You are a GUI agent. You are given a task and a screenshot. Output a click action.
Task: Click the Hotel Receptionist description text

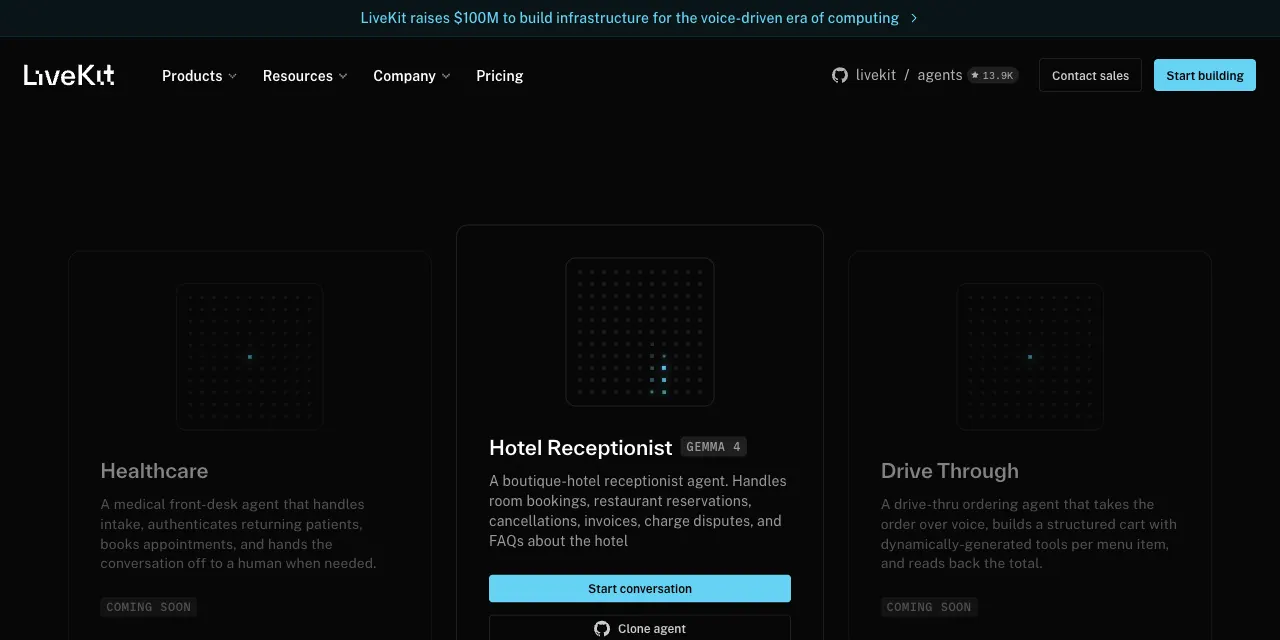638,511
